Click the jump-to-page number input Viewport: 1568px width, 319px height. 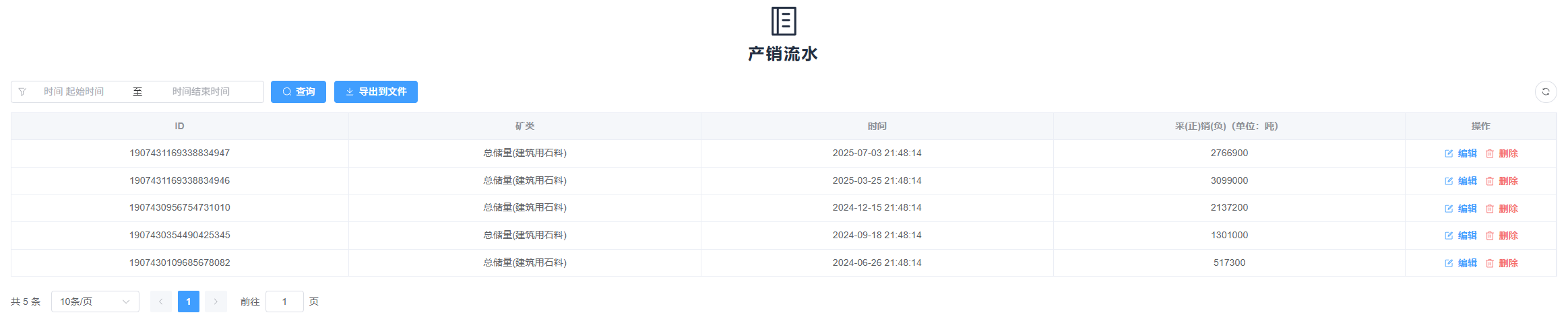pyautogui.click(x=284, y=302)
